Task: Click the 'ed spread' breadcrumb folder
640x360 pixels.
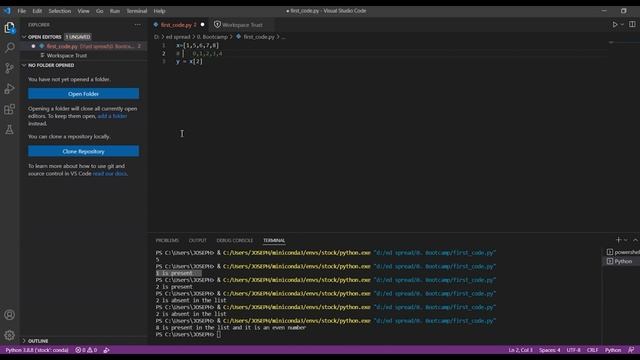Action: (178, 37)
